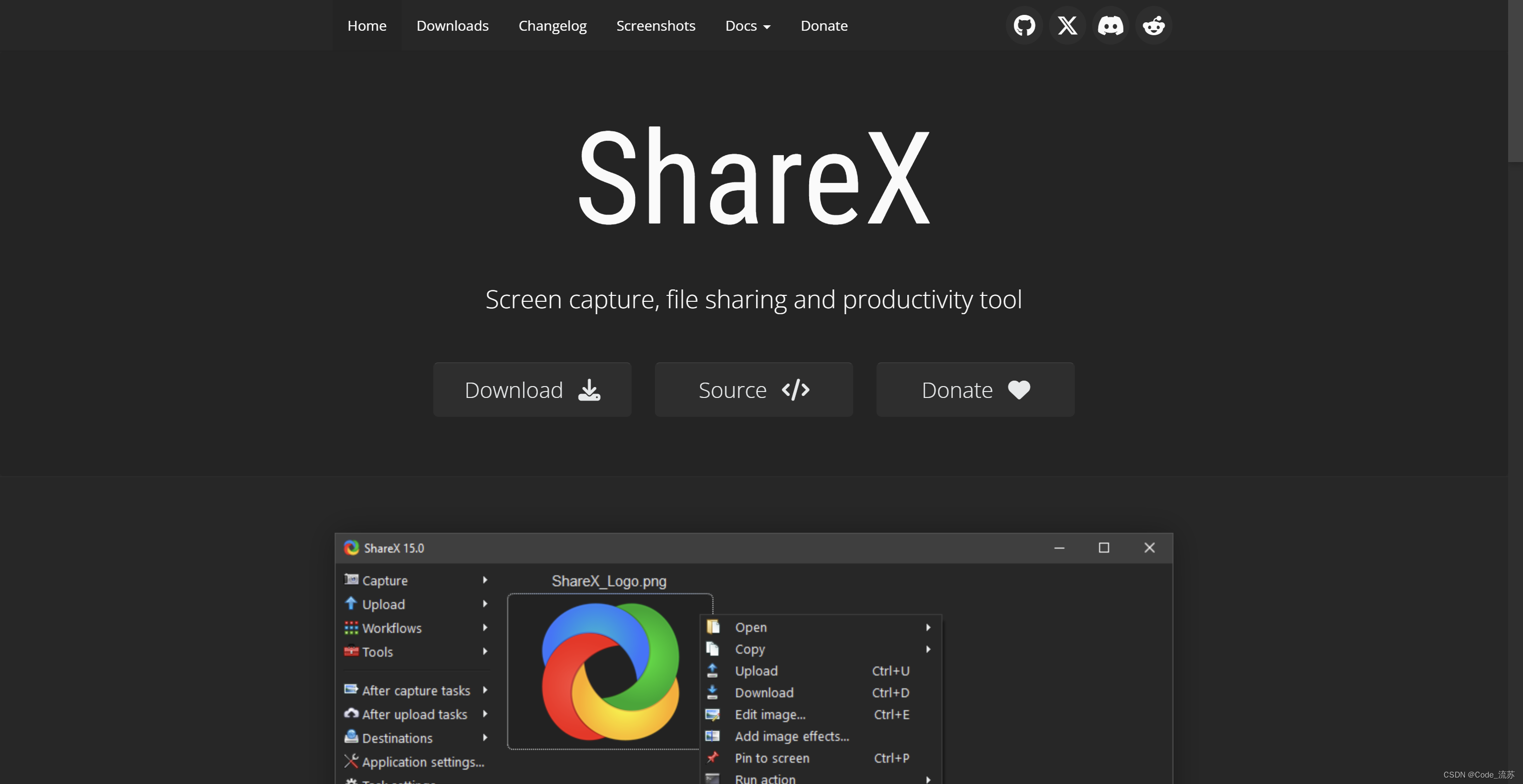Viewport: 1523px width, 784px height.
Task: Click the download arrow icon in Download button
Action: point(589,390)
